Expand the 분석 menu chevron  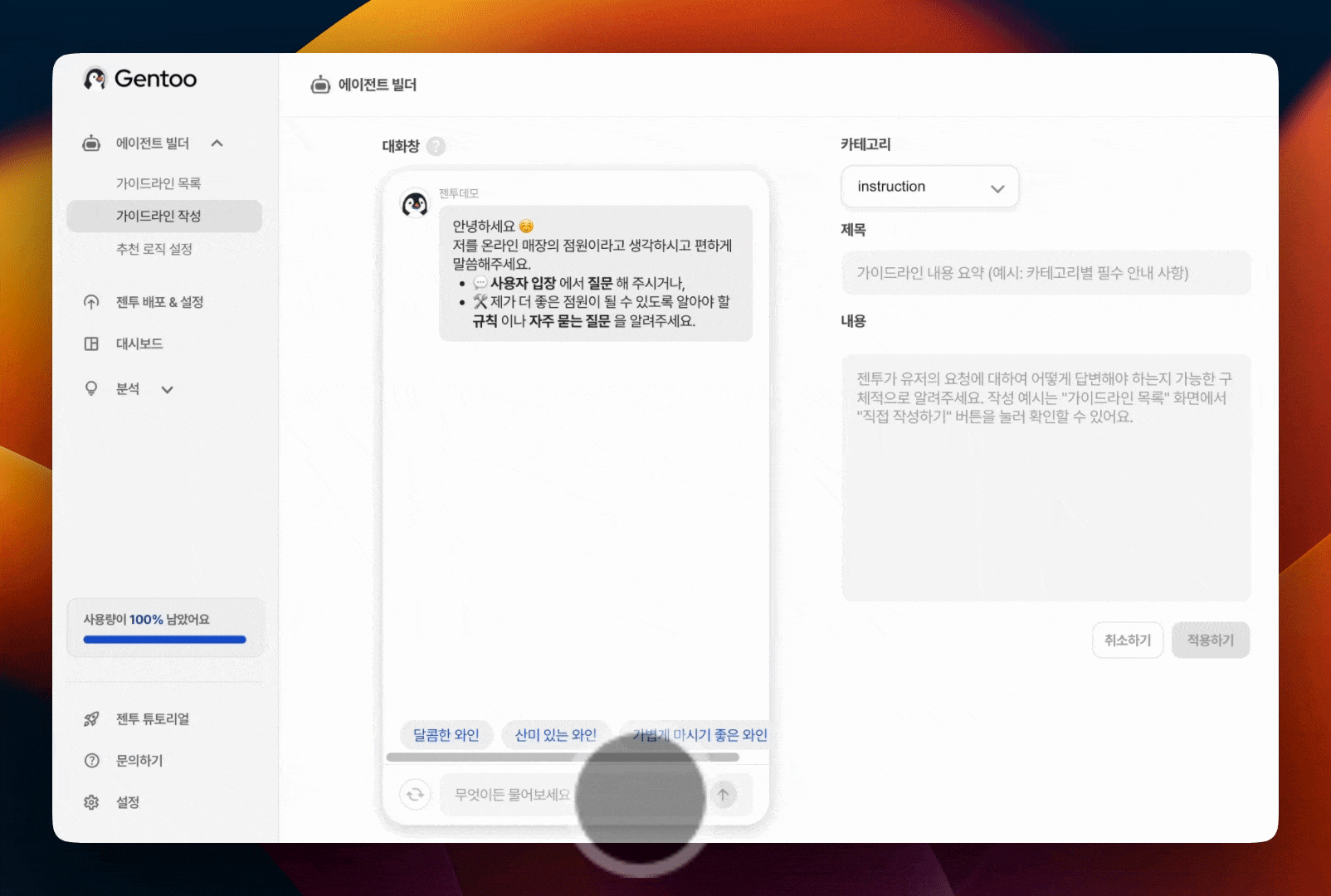[x=167, y=389]
